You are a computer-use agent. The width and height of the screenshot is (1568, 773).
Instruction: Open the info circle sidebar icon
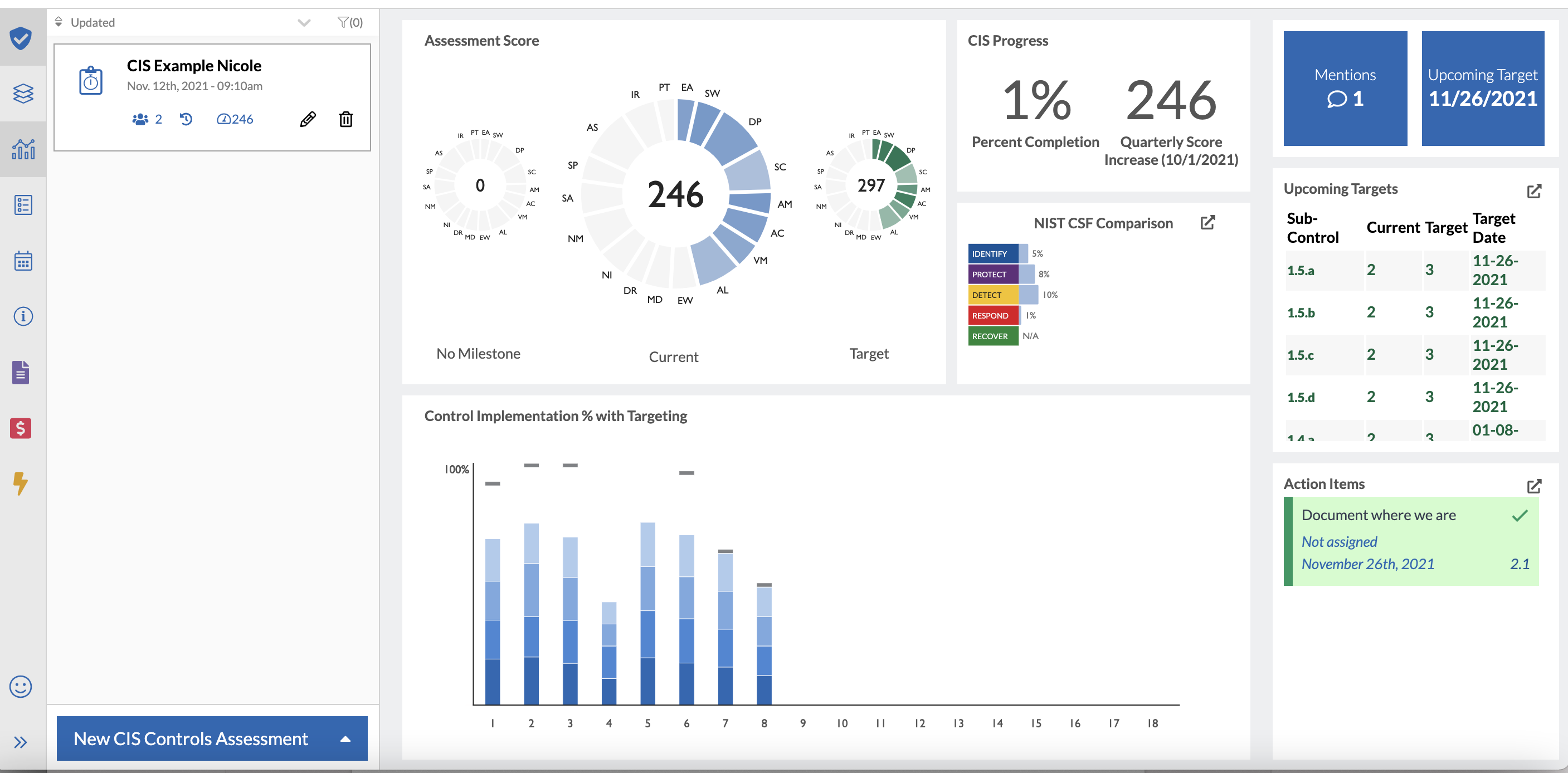(x=22, y=316)
